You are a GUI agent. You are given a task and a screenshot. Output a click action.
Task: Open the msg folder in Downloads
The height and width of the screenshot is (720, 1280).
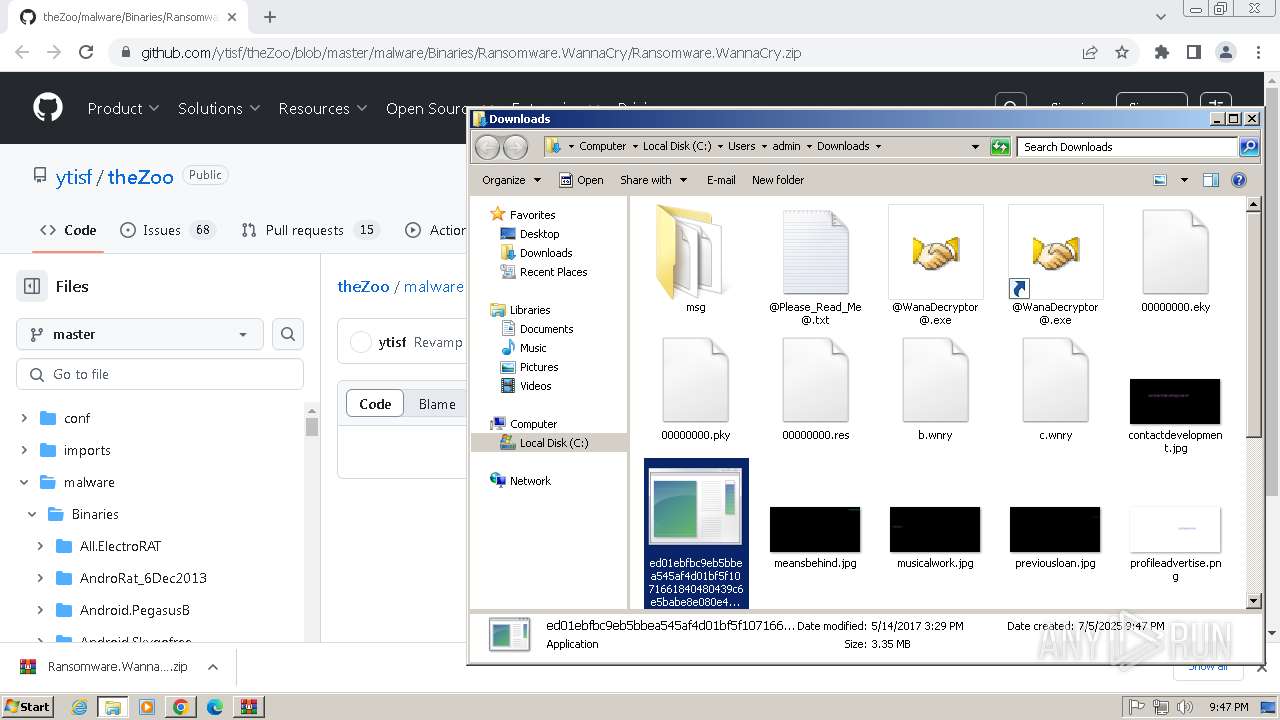[695, 258]
